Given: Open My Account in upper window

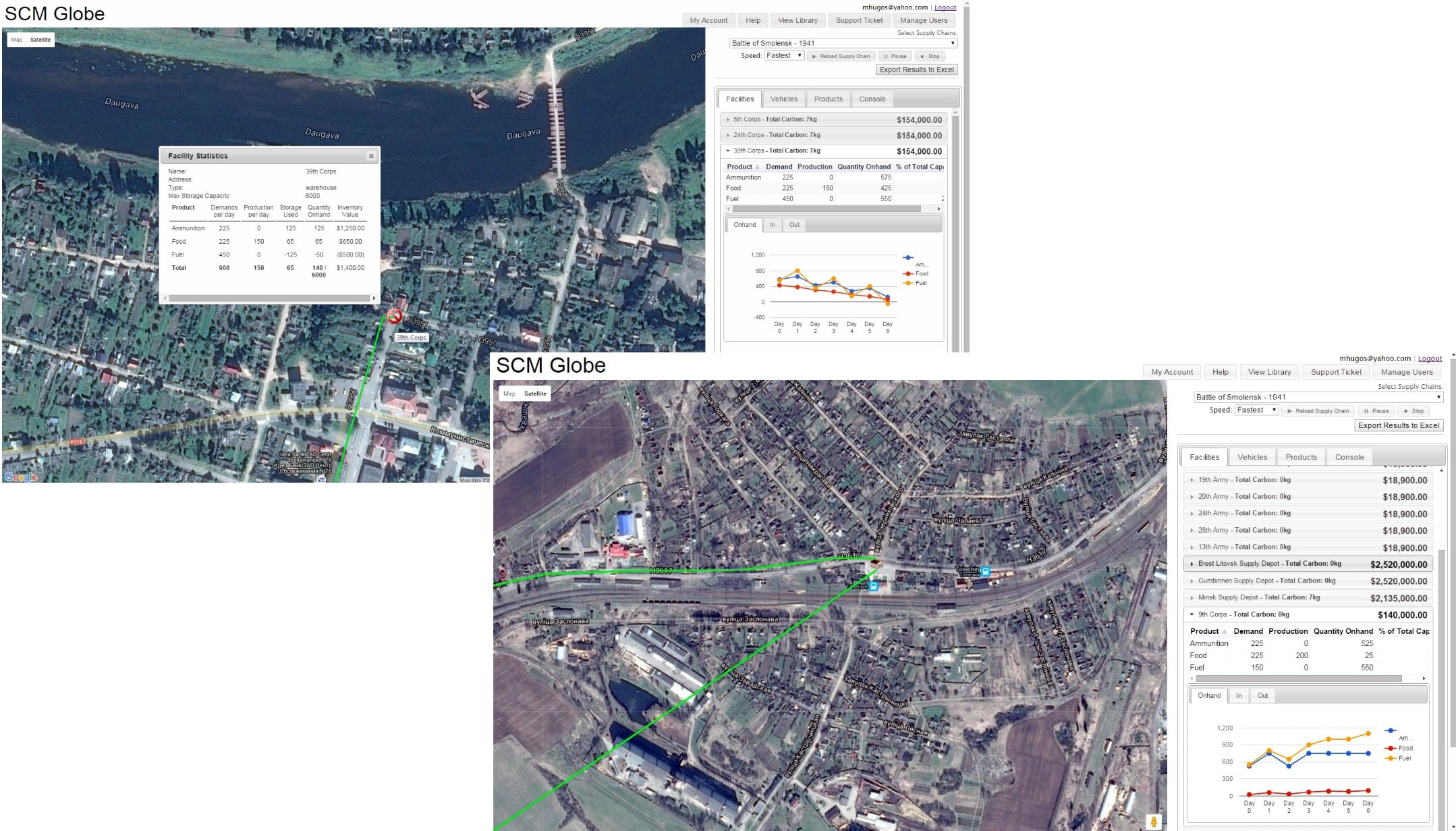Looking at the screenshot, I should [708, 20].
